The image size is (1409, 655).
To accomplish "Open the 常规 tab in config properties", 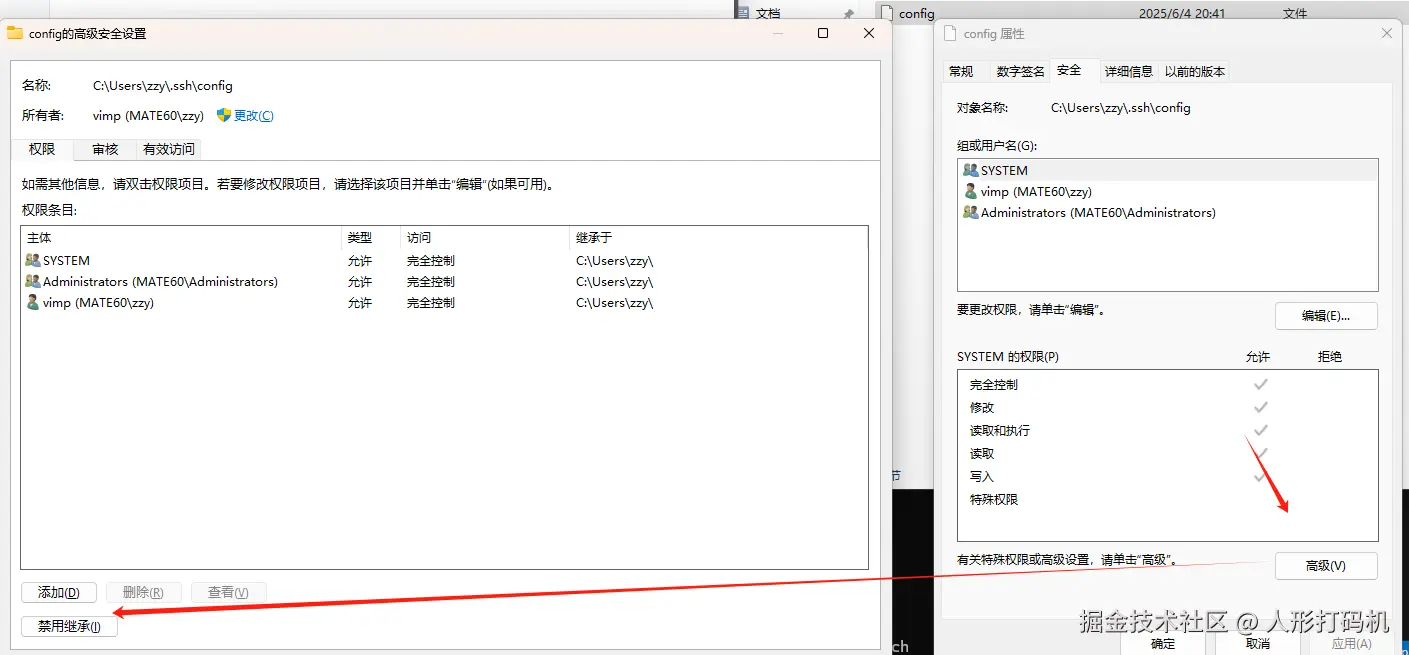I will (961, 71).
